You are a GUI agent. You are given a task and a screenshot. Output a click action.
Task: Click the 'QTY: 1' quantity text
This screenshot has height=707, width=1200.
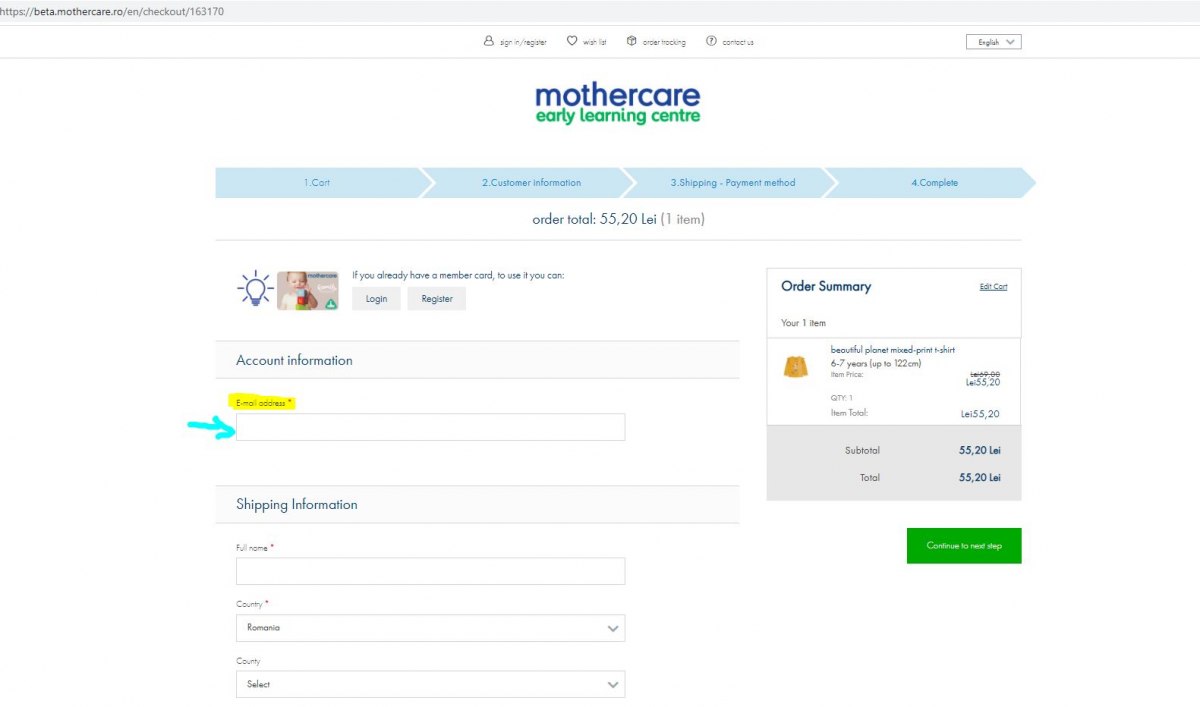pyautogui.click(x=842, y=398)
